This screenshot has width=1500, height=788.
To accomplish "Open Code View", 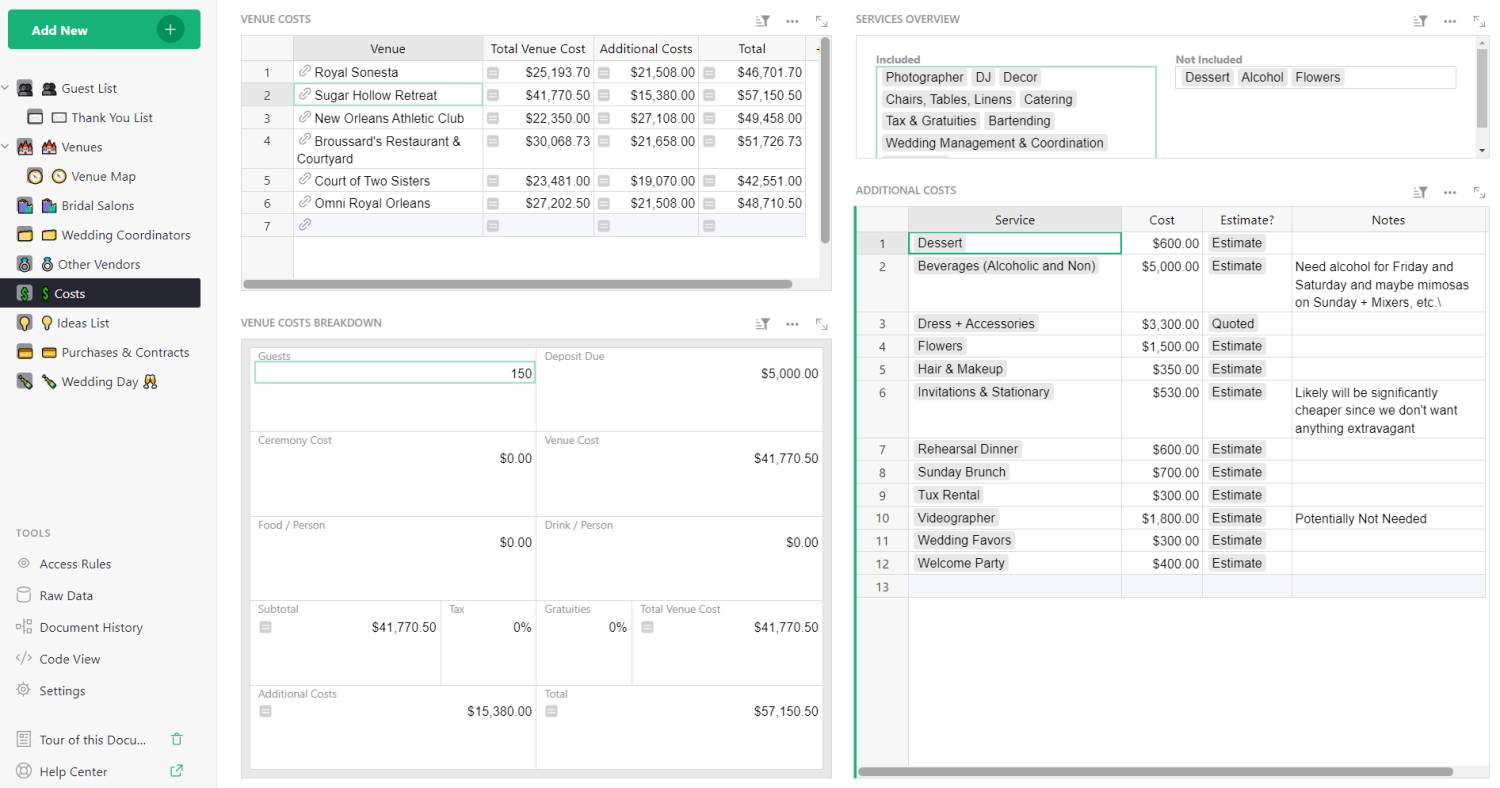I will (x=70, y=659).
